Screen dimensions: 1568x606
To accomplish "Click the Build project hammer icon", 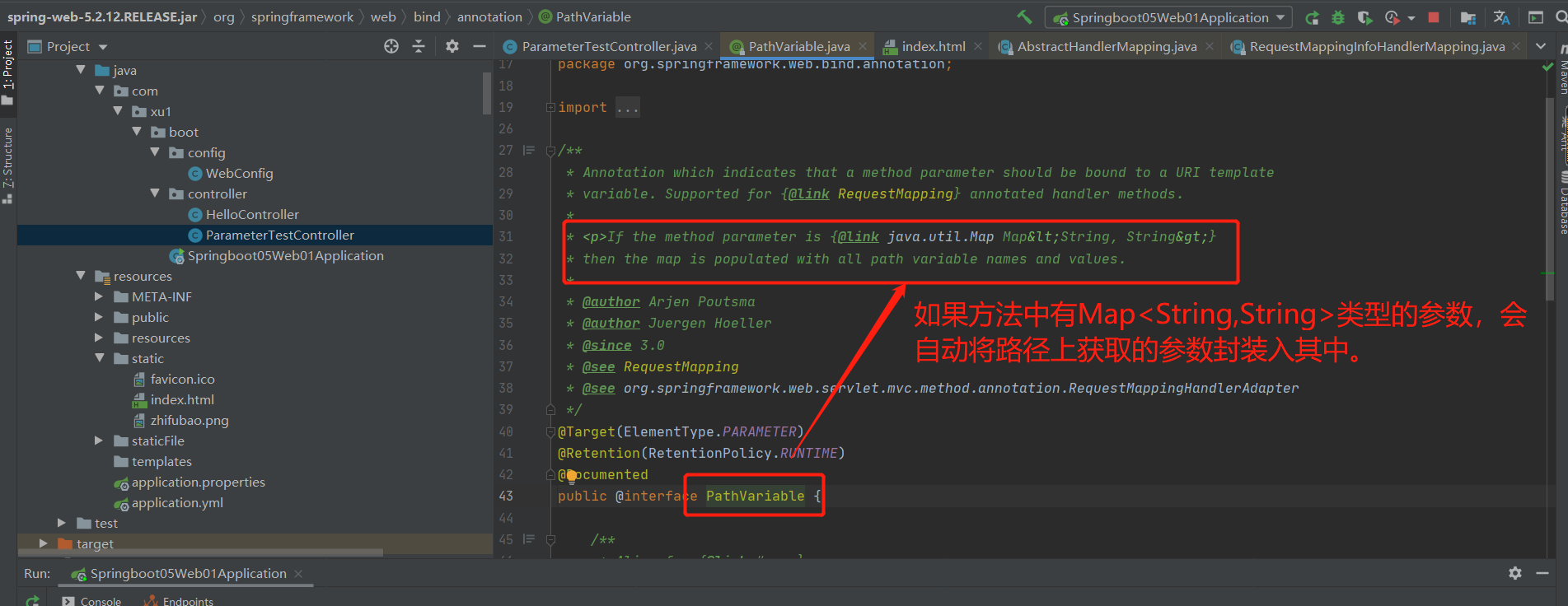I will click(1025, 16).
